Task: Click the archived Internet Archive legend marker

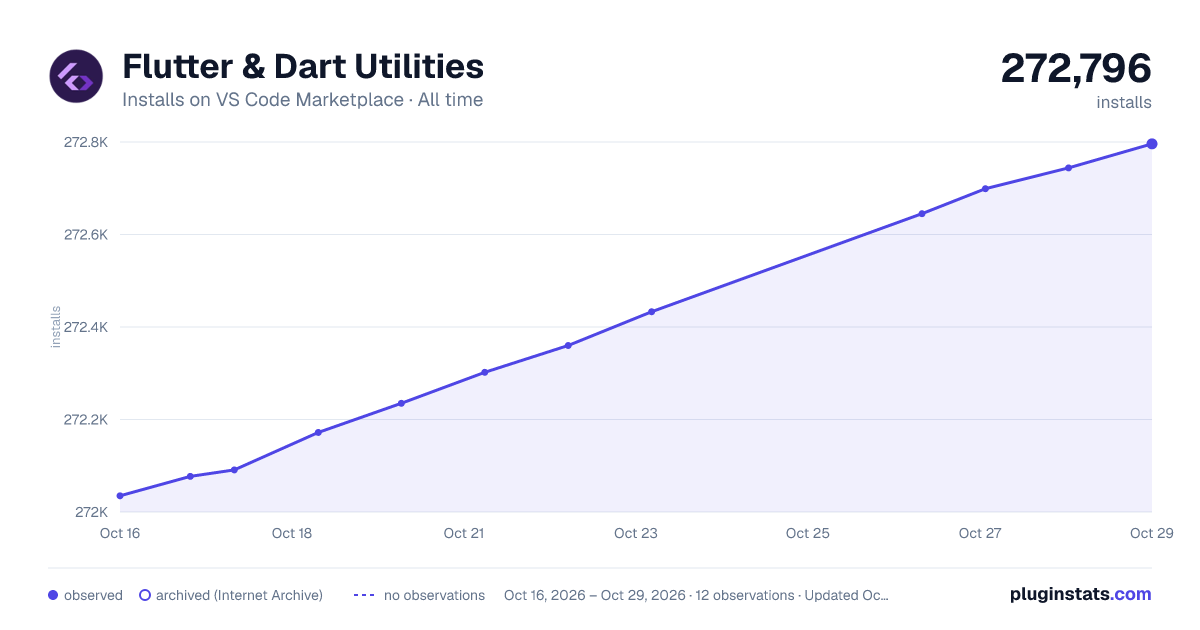Action: (145, 595)
